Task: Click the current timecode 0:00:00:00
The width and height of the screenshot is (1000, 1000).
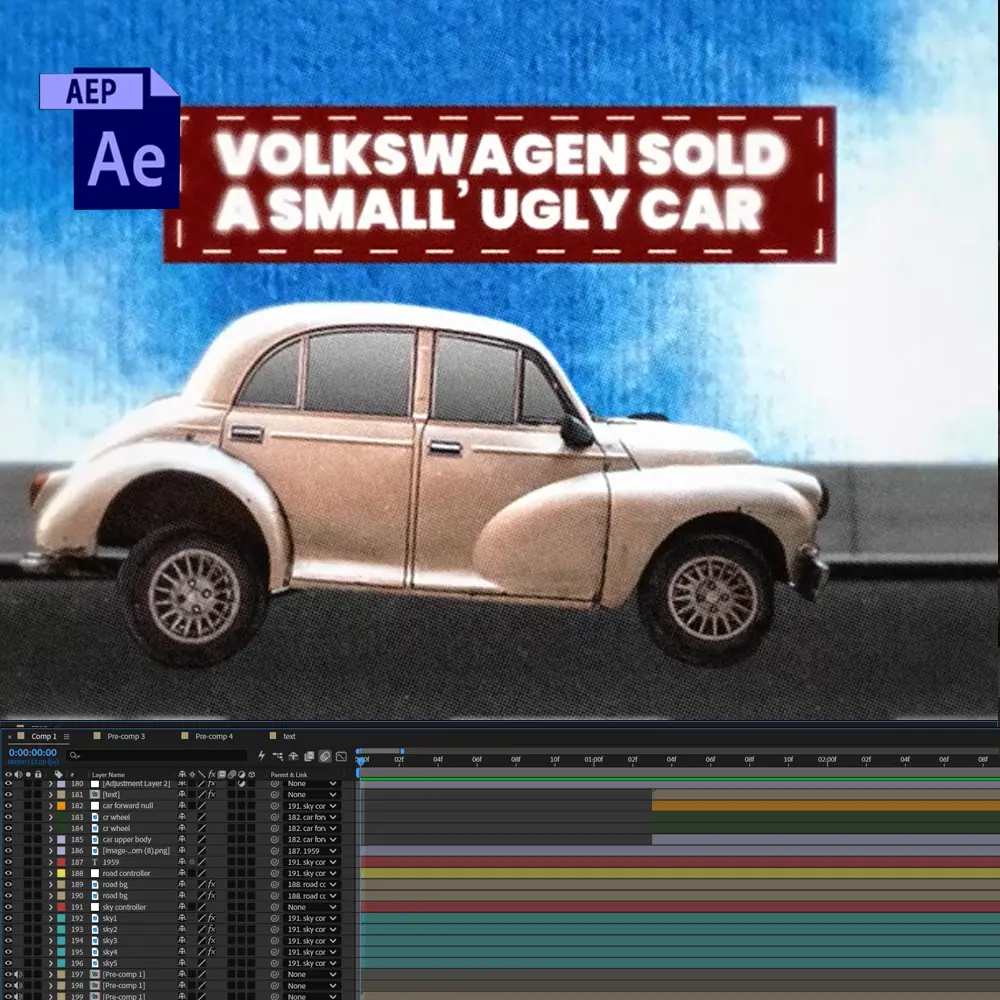Action: click(x=33, y=753)
